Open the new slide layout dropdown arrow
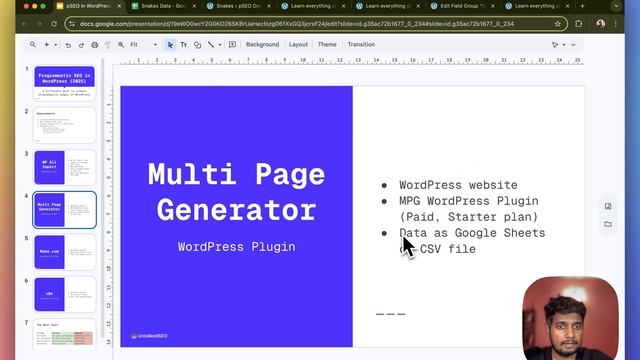 click(56, 44)
